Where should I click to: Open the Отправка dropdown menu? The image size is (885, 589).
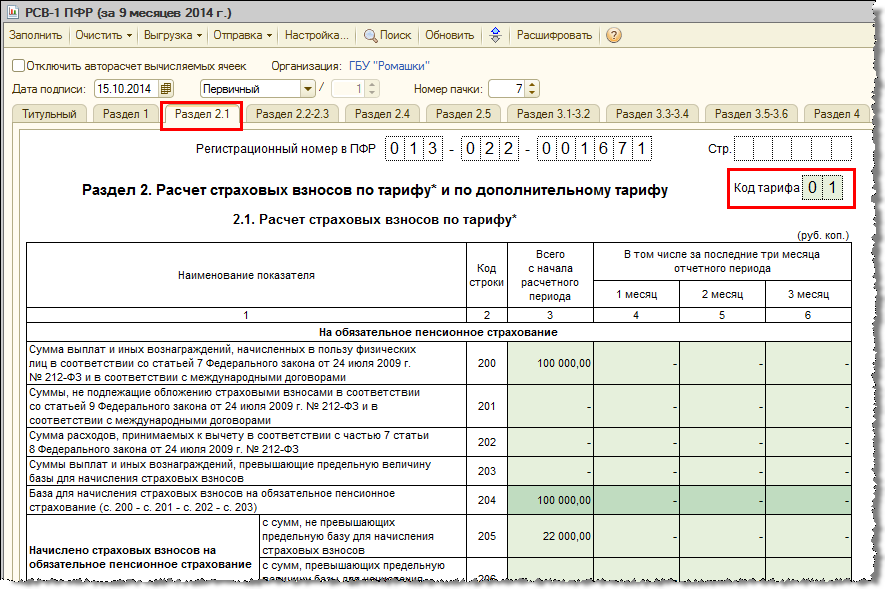[243, 35]
